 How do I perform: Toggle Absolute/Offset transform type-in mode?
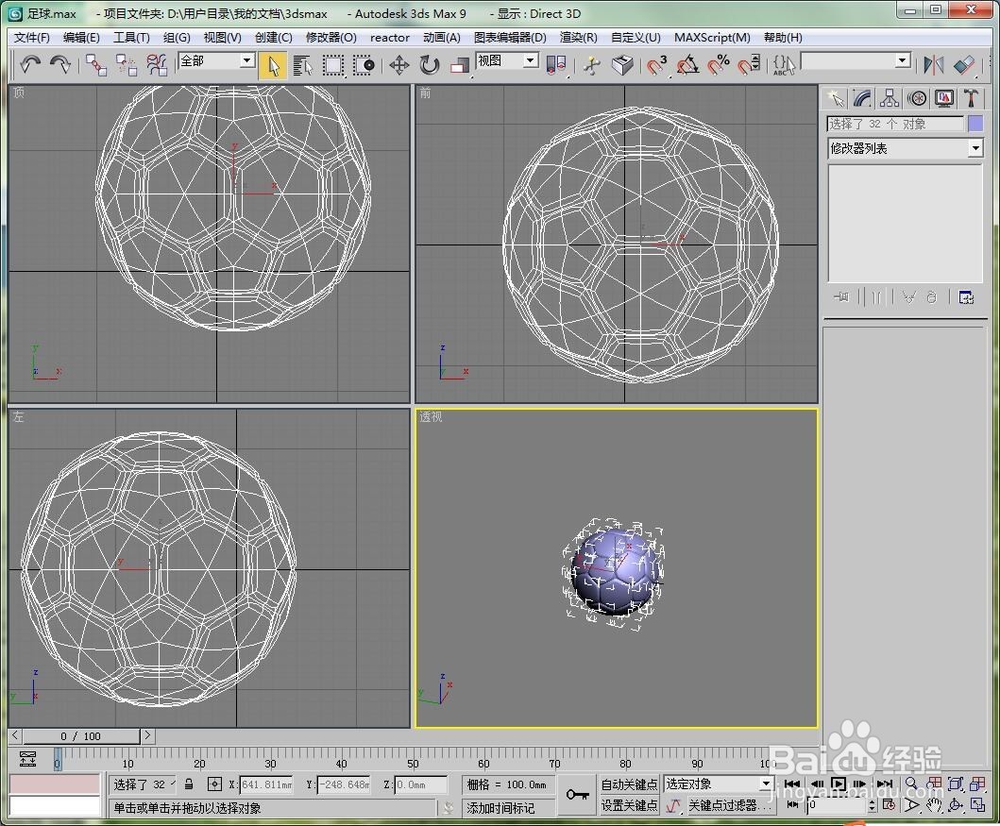coord(215,784)
